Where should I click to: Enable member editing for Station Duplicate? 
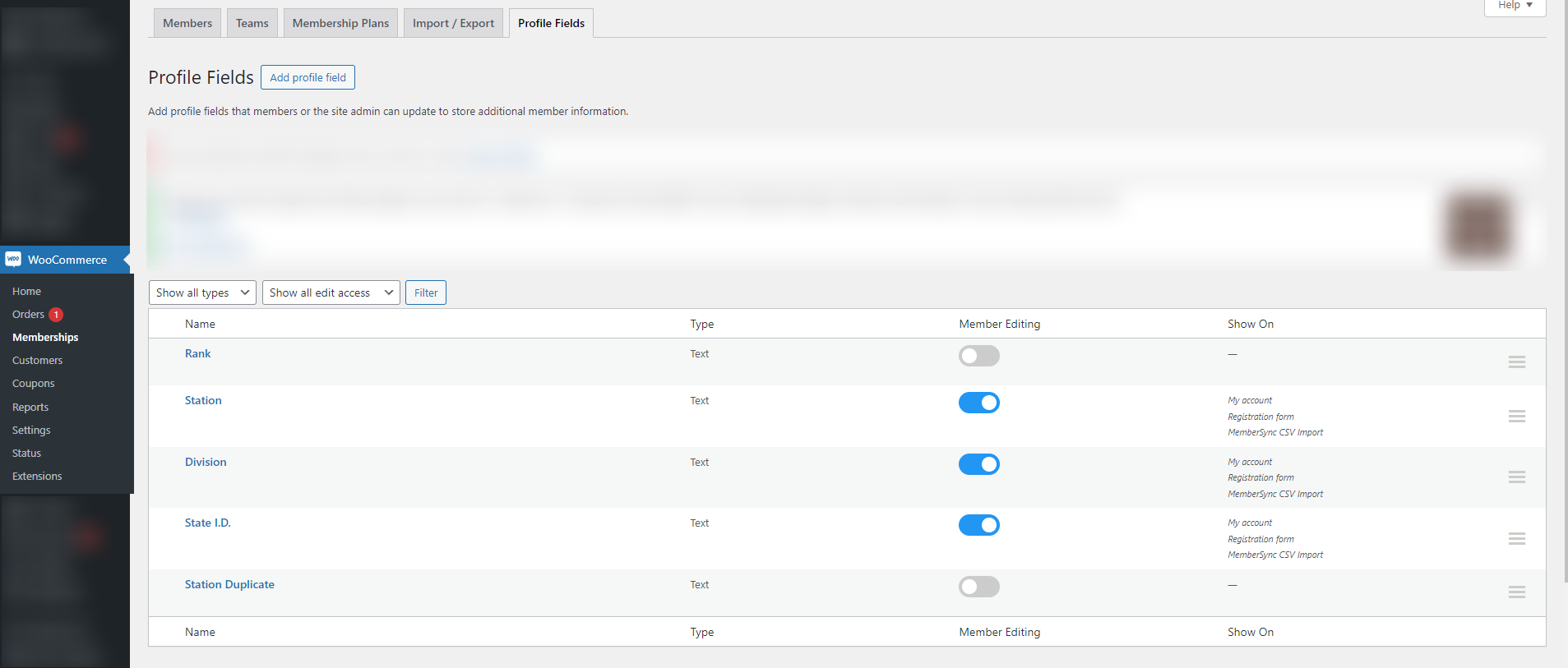tap(978, 587)
